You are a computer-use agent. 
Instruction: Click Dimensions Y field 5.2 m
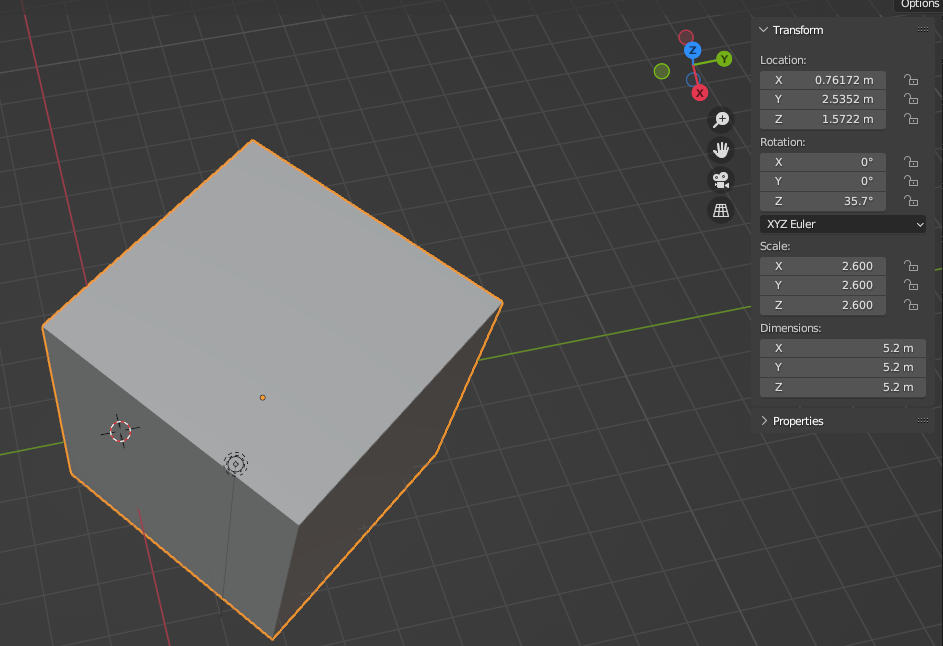843,367
